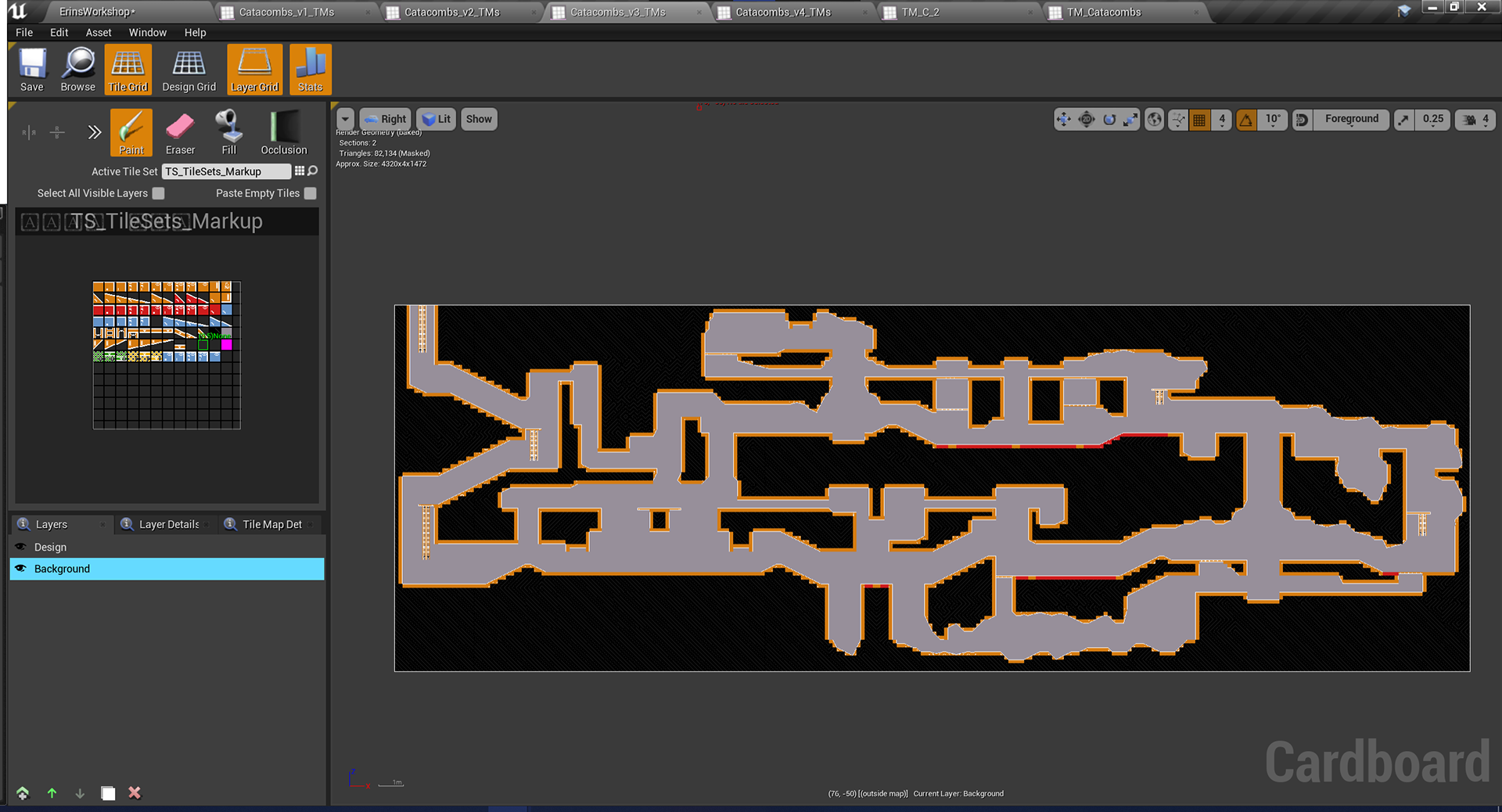Toggle 2D layer snapping icon
1502x812 pixels.
coord(1303,120)
